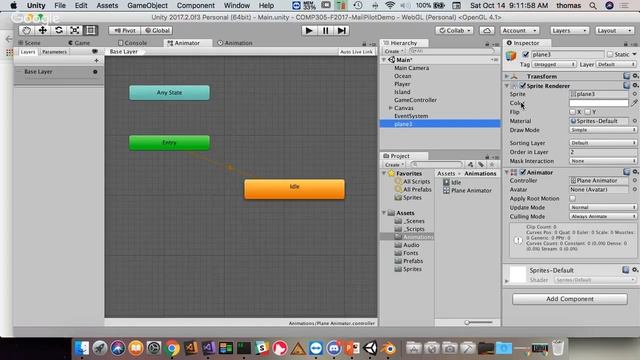Image resolution: width=640 pixels, height=360 pixels.
Task: Open Update Mode dropdown
Action: pos(603,207)
